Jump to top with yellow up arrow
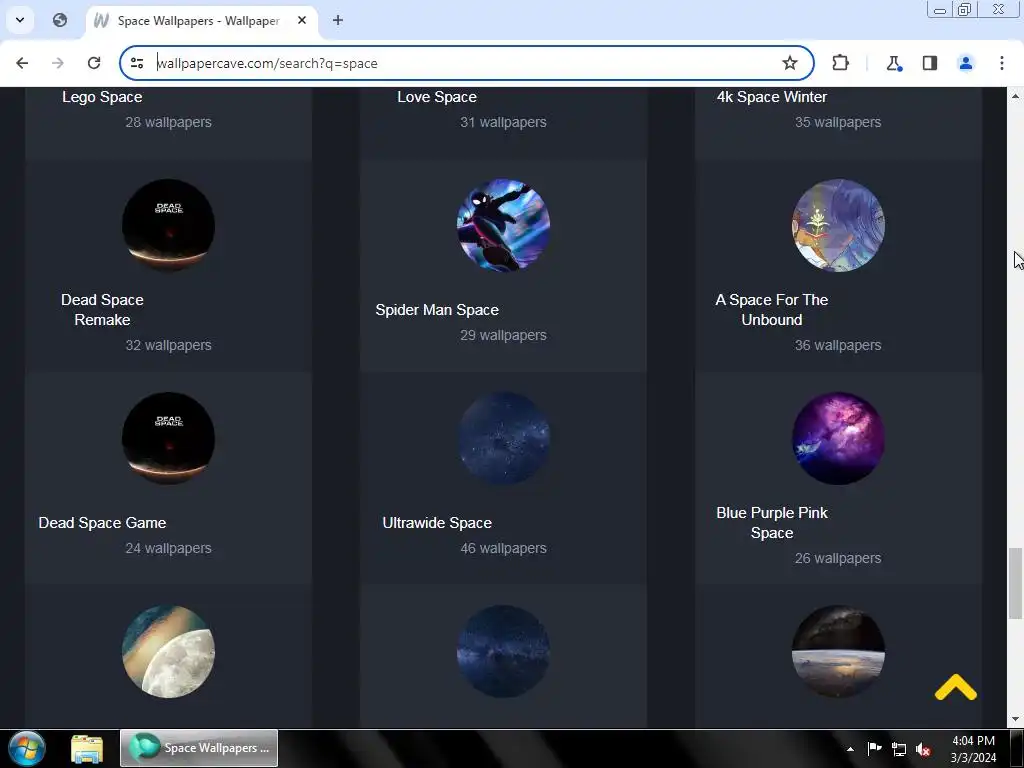The image size is (1024, 768). (x=955, y=688)
